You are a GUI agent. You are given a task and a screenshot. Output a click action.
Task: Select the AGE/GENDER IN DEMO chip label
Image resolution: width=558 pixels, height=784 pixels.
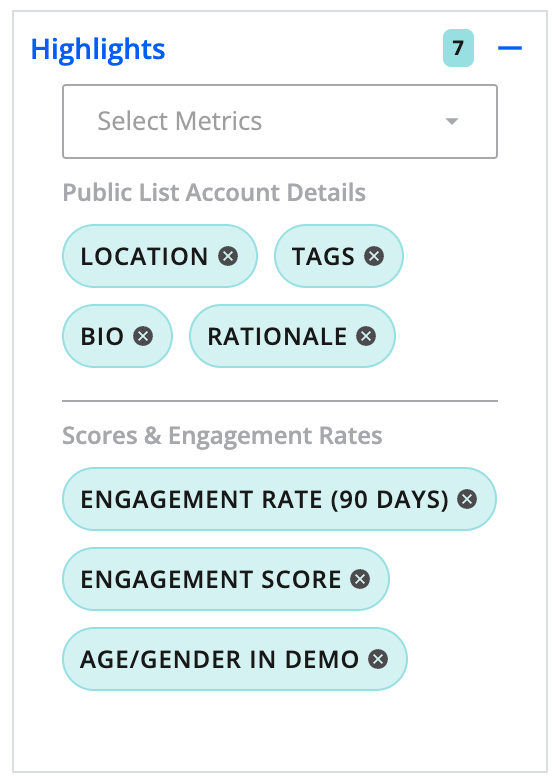pyautogui.click(x=220, y=659)
